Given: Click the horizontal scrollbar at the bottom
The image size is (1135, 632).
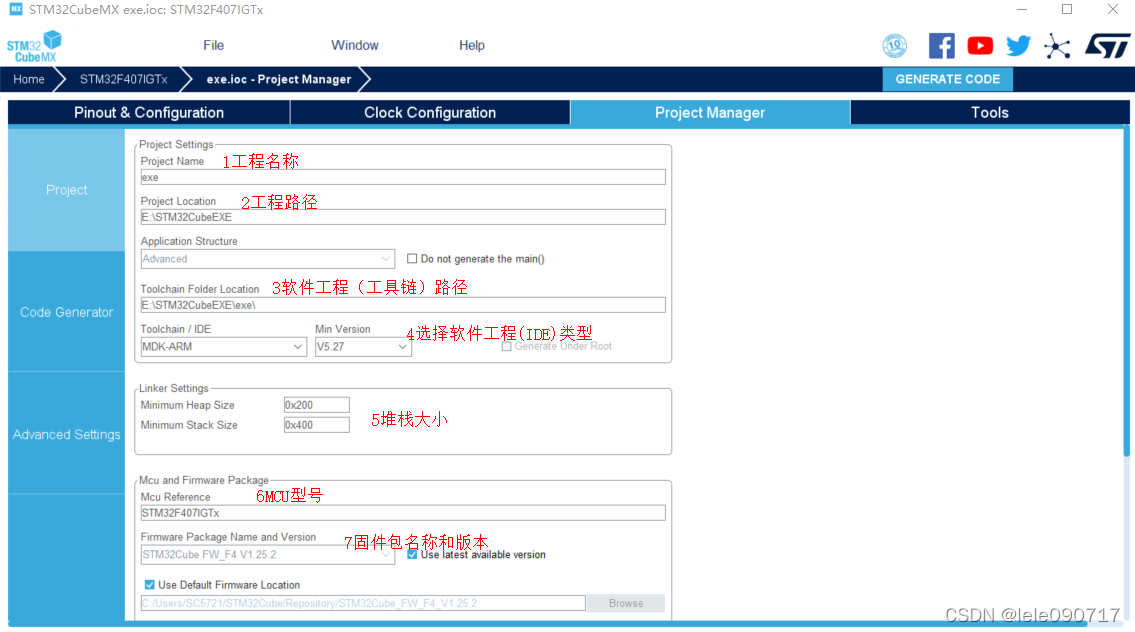Looking at the screenshot, I should pyautogui.click(x=547, y=624).
